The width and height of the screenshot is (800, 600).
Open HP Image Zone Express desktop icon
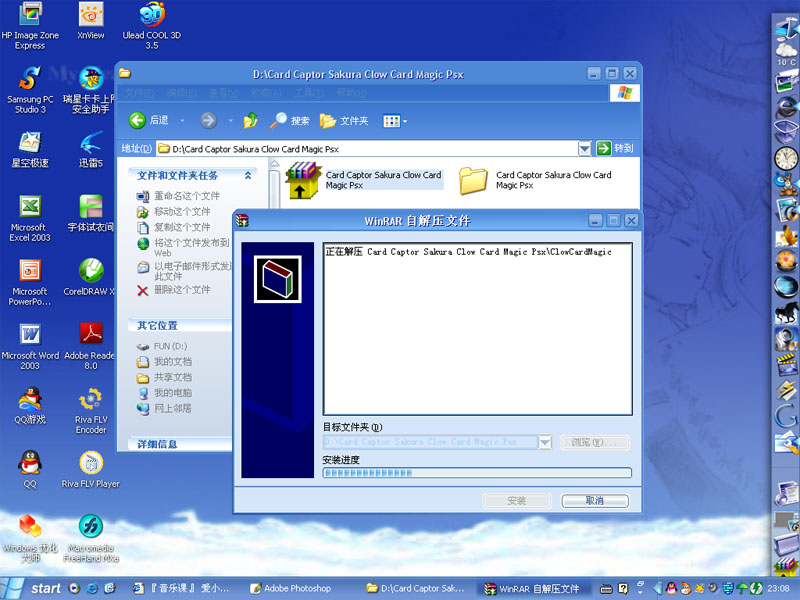tap(30, 26)
